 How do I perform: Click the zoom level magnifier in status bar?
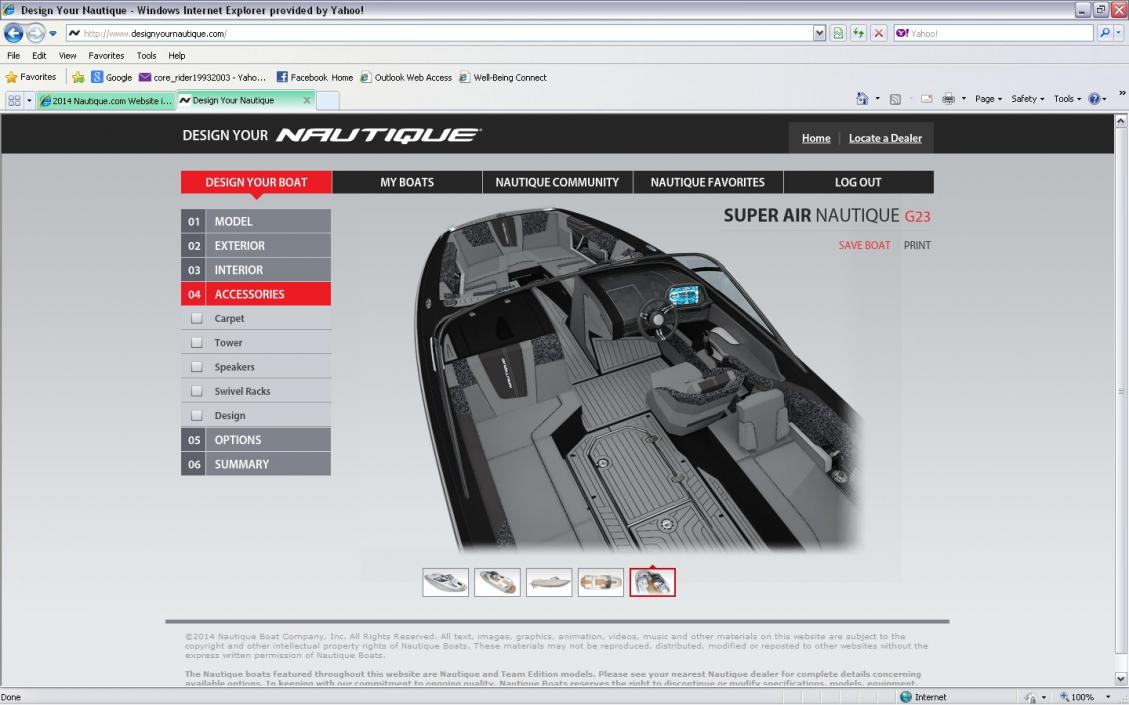(x=1064, y=697)
